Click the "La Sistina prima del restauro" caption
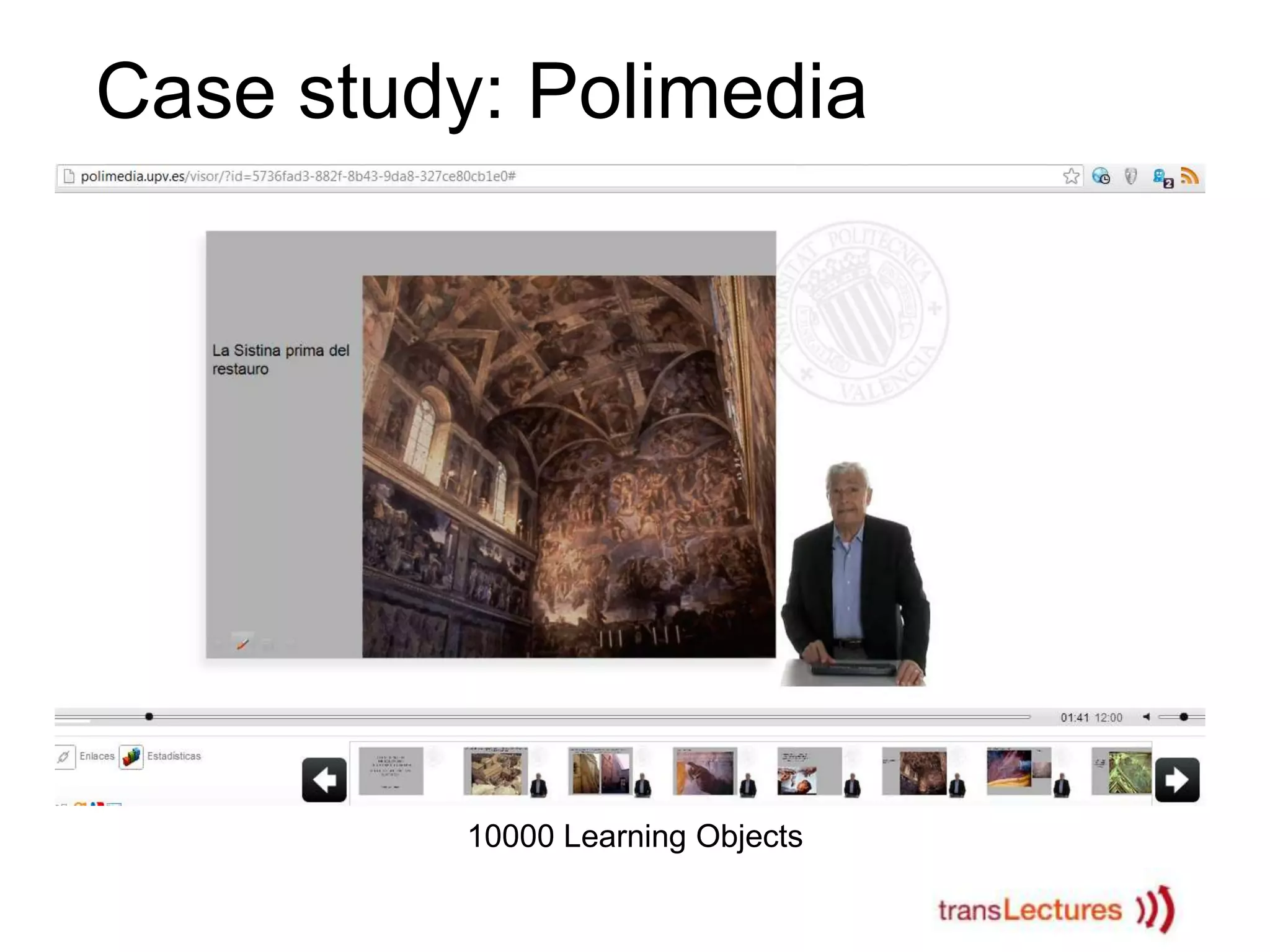Viewport: 1270px width, 952px height. click(281, 359)
